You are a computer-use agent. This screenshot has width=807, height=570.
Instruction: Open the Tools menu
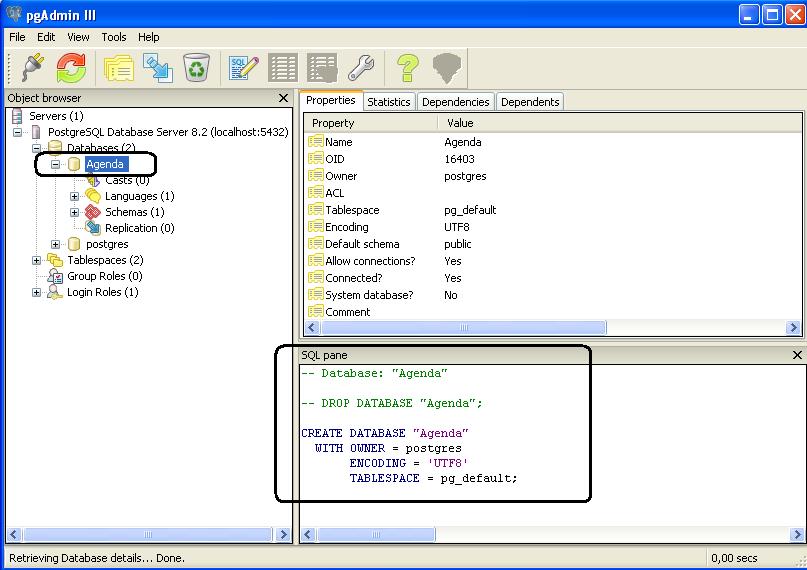click(114, 37)
